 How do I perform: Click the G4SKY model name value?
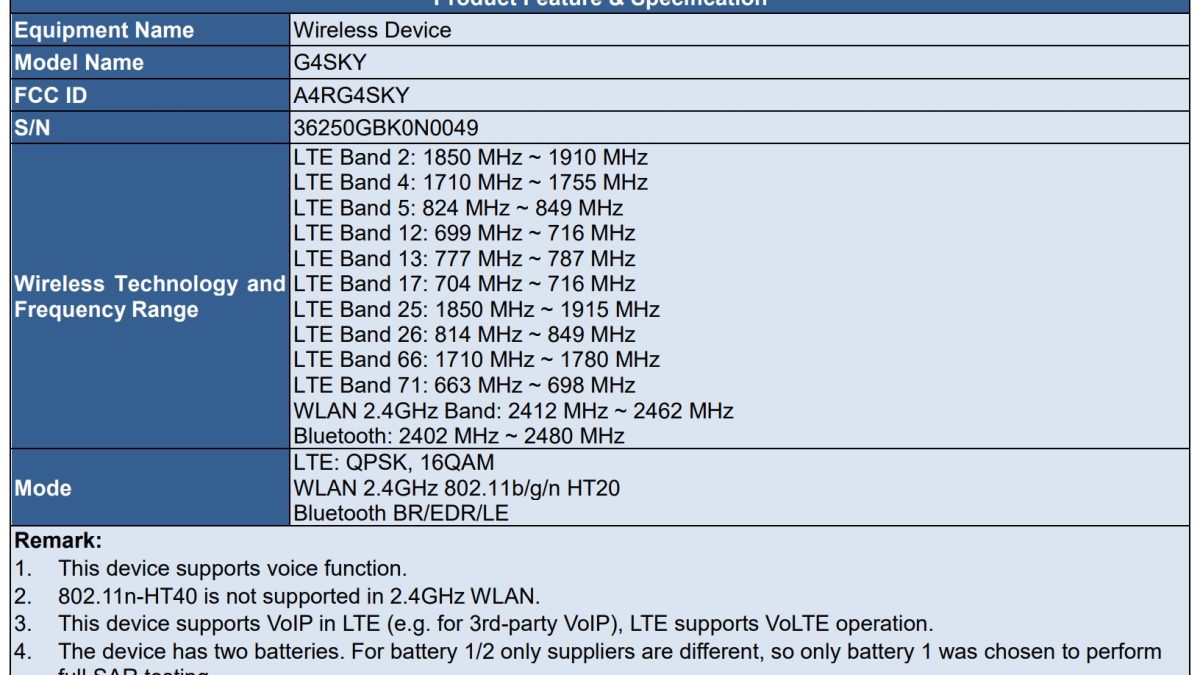[x=330, y=62]
